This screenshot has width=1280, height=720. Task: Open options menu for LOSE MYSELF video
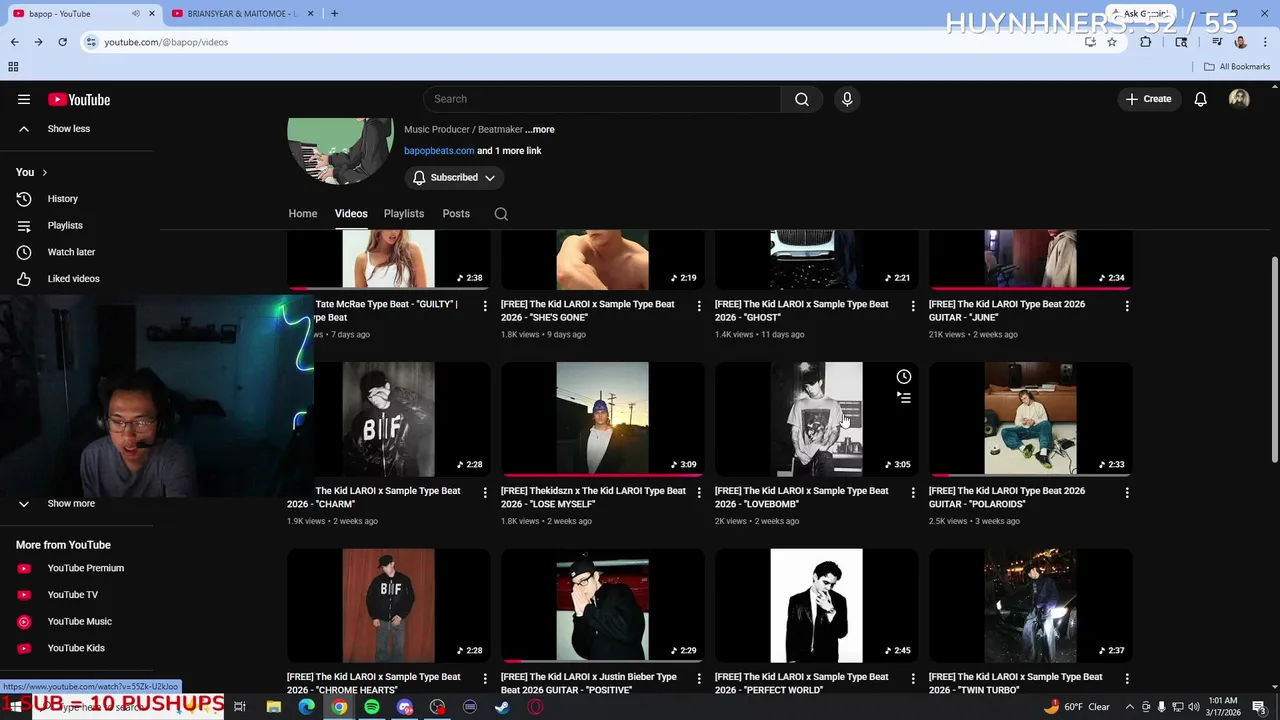tap(699, 493)
